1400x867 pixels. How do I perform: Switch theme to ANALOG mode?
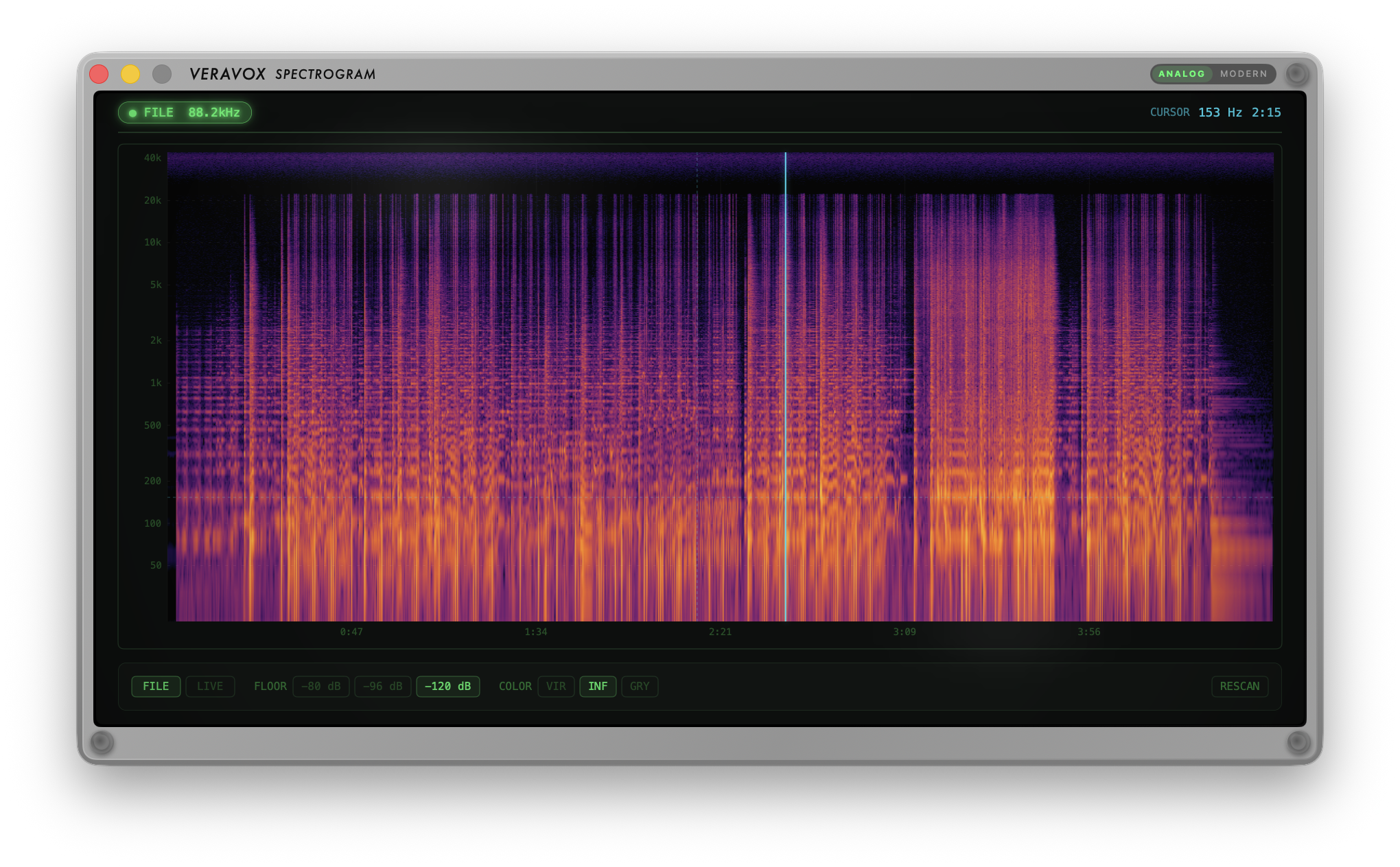tap(1181, 74)
